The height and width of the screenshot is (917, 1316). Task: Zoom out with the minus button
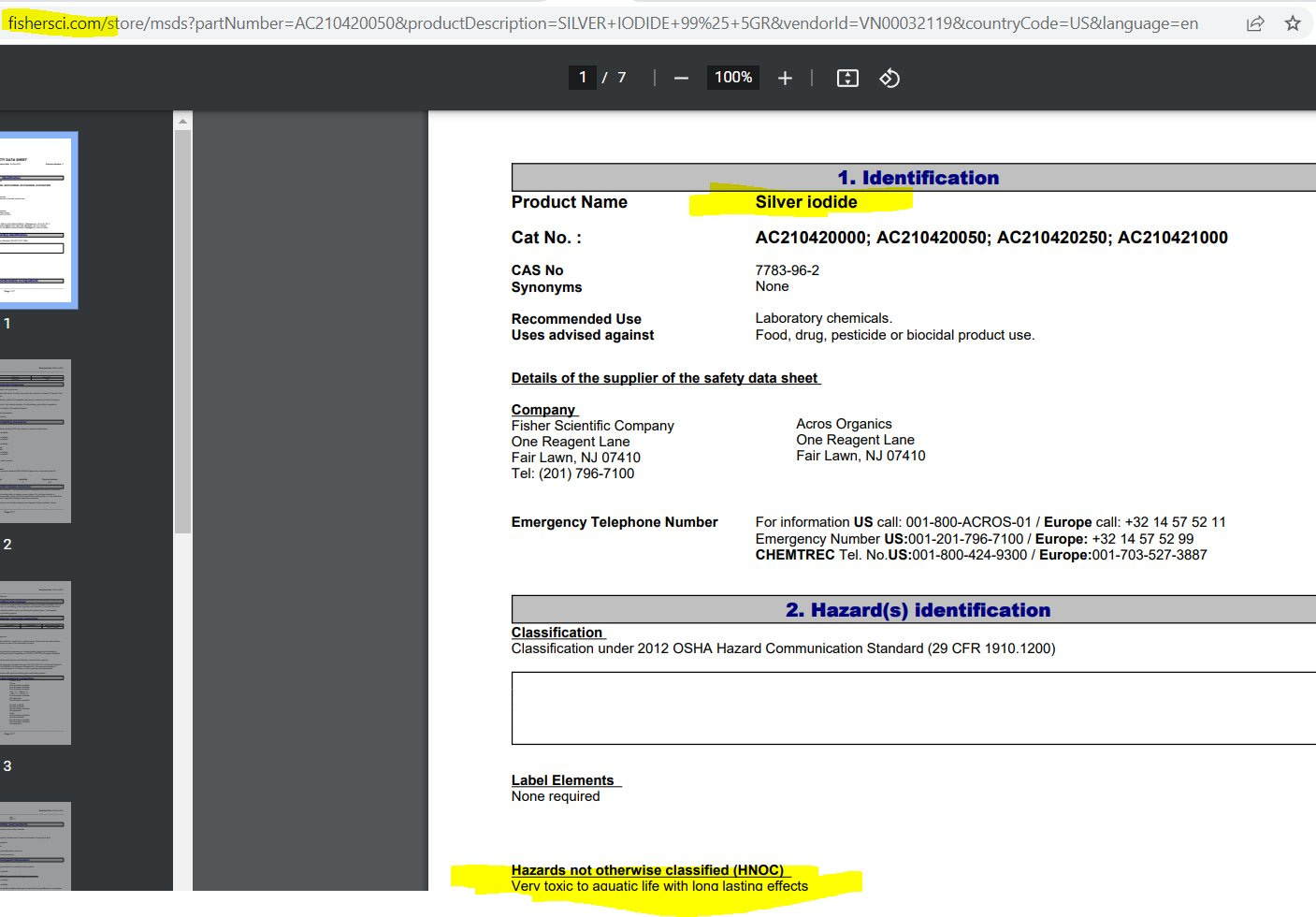pyautogui.click(x=681, y=78)
